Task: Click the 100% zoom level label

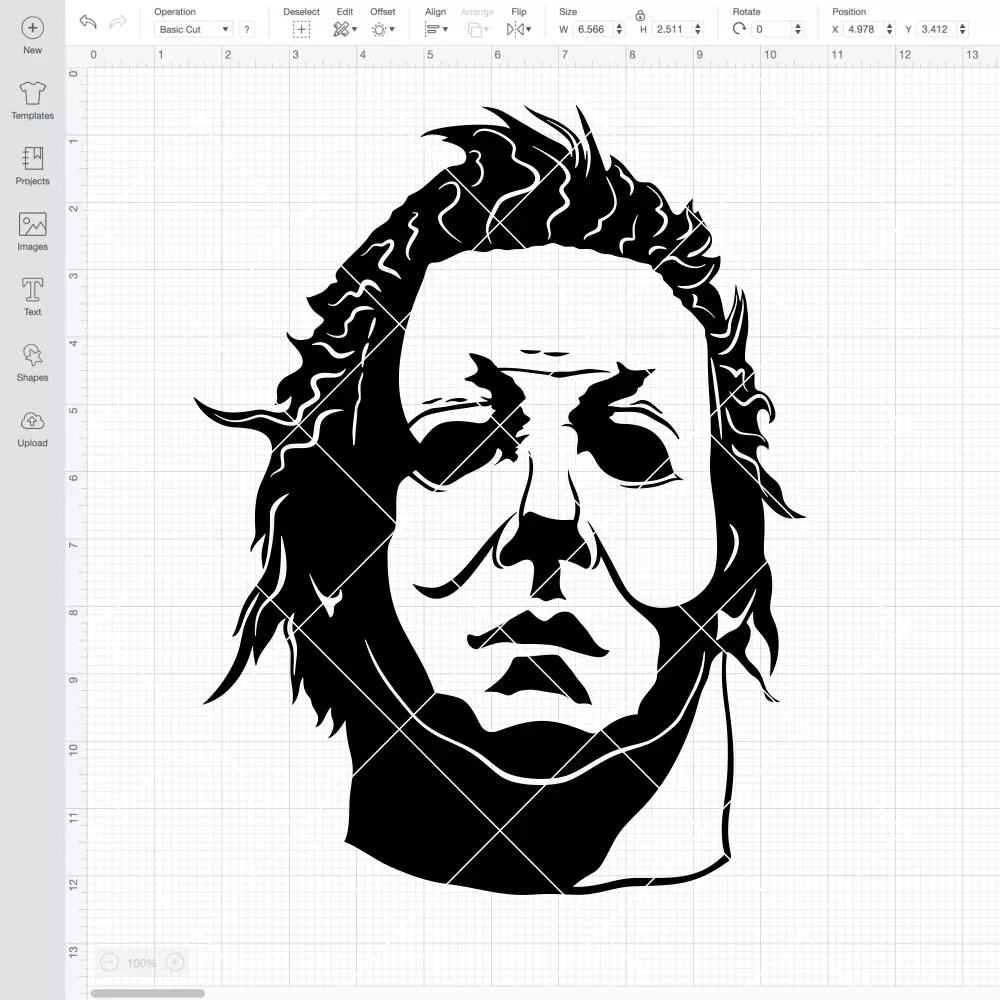Action: point(142,963)
